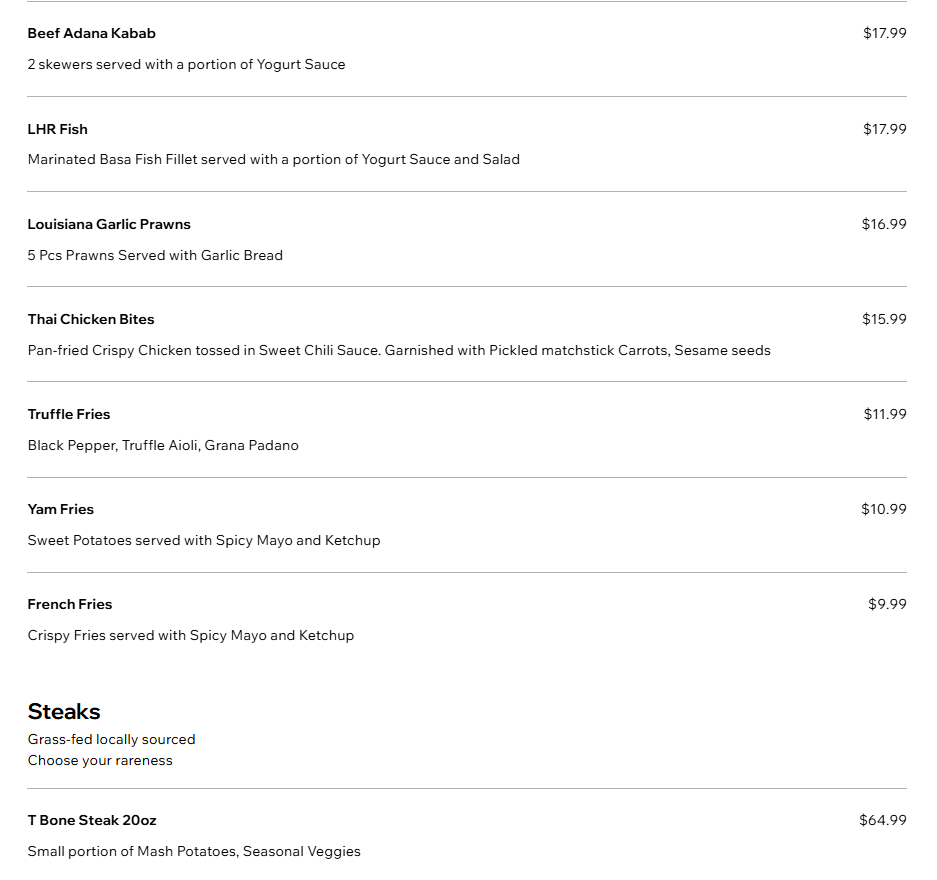This screenshot has width=937, height=880.
Task: Select the French Fries item title
Action: coord(69,604)
